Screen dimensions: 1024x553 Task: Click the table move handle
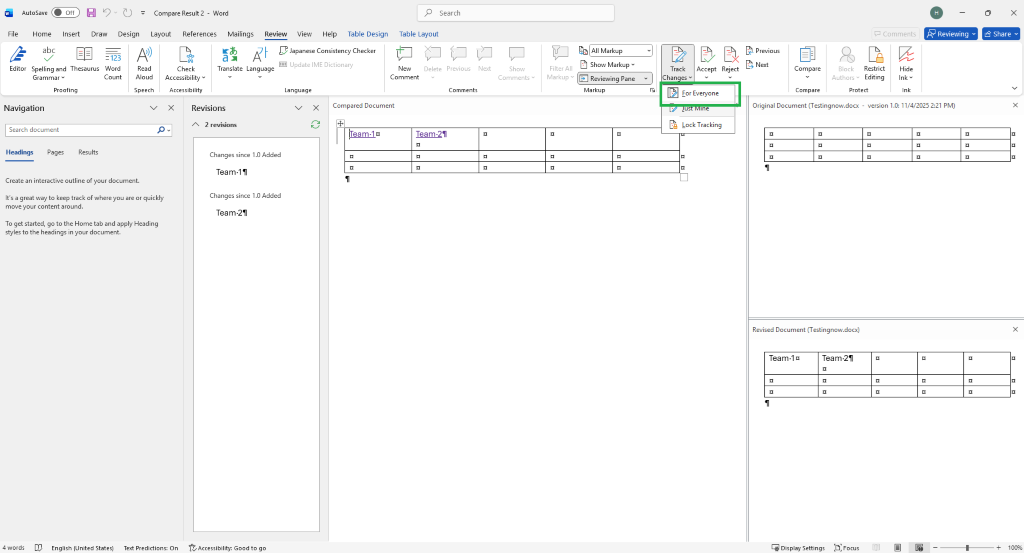pyautogui.click(x=340, y=123)
